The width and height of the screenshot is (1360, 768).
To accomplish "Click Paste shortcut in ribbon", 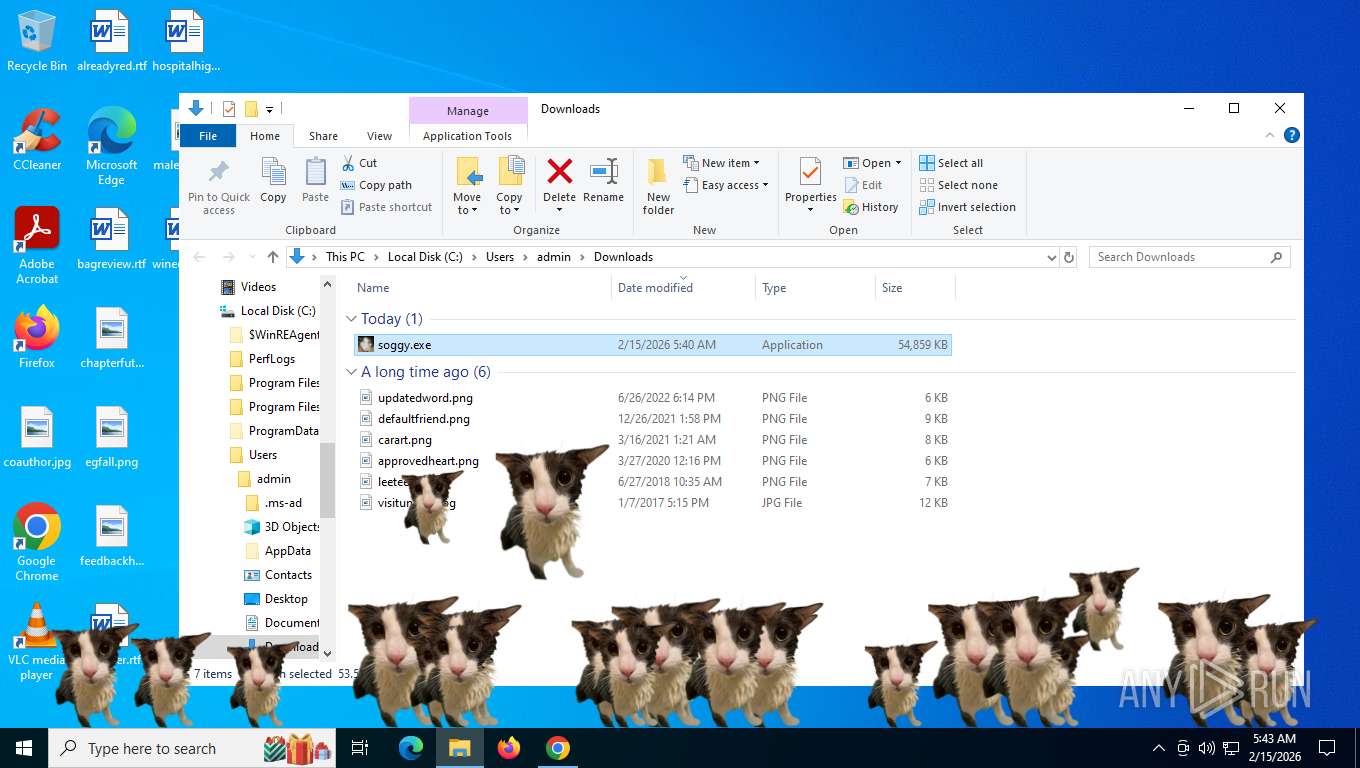I will click(387, 207).
